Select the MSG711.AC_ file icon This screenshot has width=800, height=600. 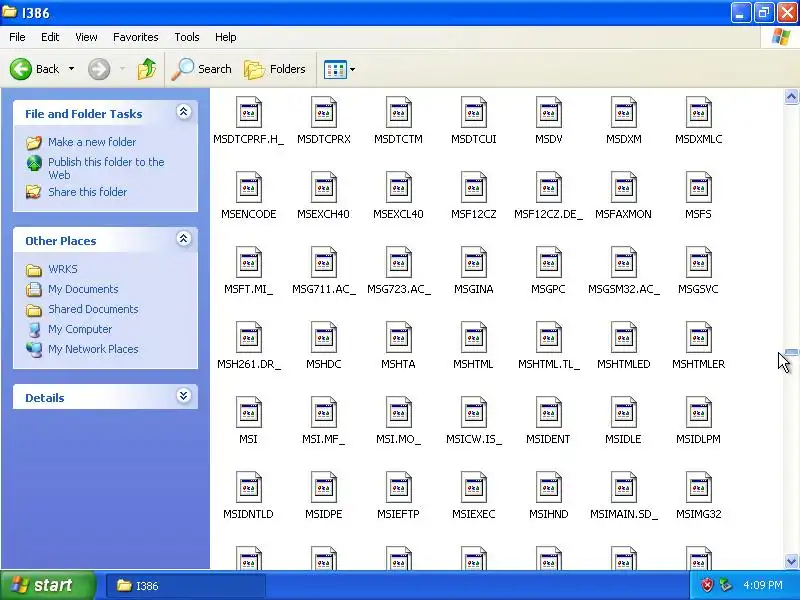323,262
